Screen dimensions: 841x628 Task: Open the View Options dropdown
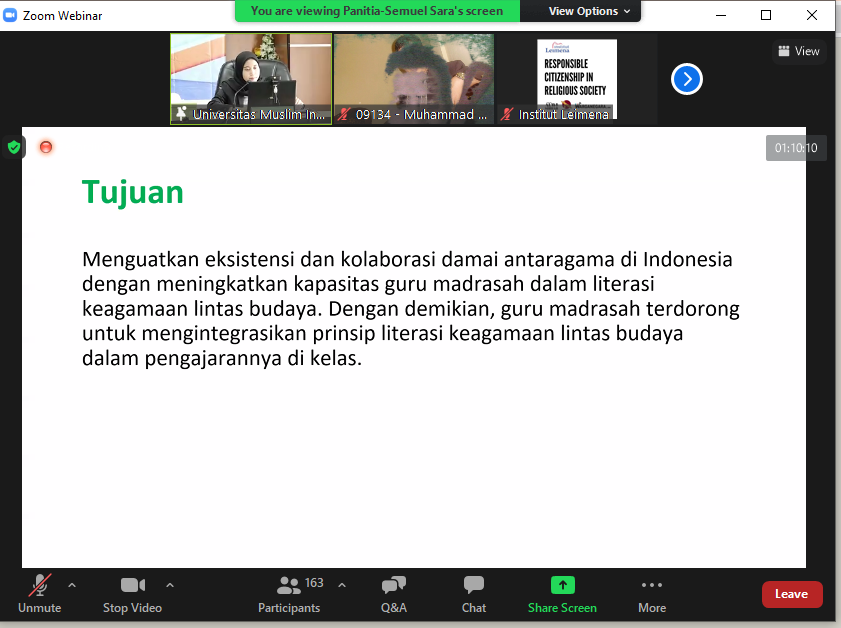pyautogui.click(x=588, y=11)
